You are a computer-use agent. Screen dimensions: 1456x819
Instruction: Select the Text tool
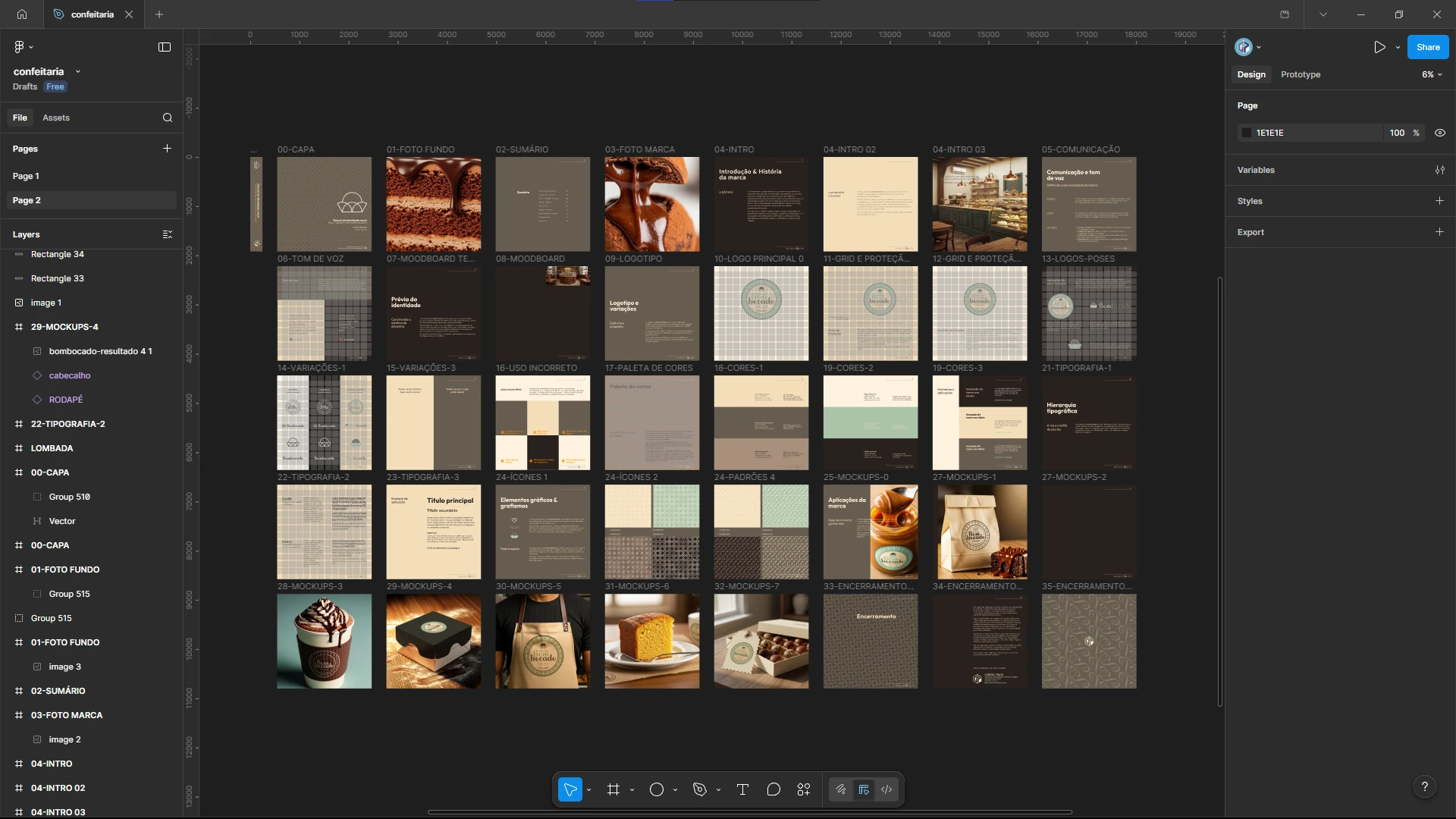[x=742, y=789]
